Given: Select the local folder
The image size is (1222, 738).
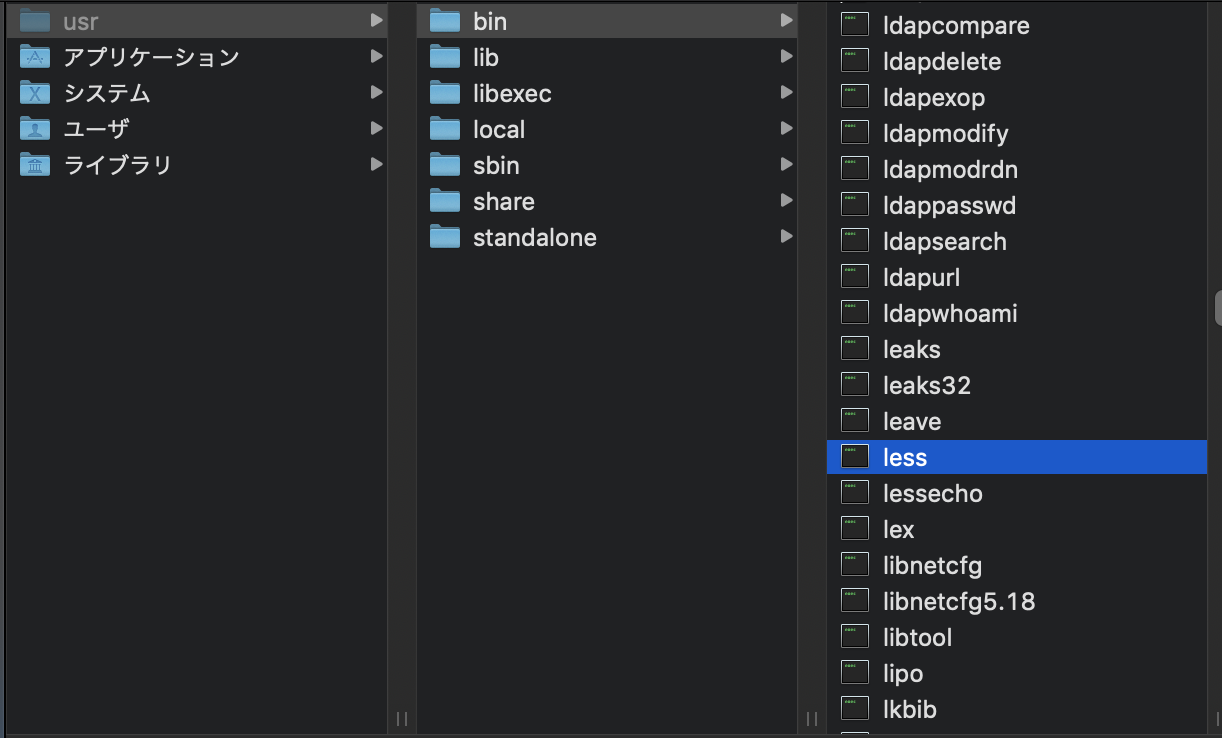Looking at the screenshot, I should point(499,130).
